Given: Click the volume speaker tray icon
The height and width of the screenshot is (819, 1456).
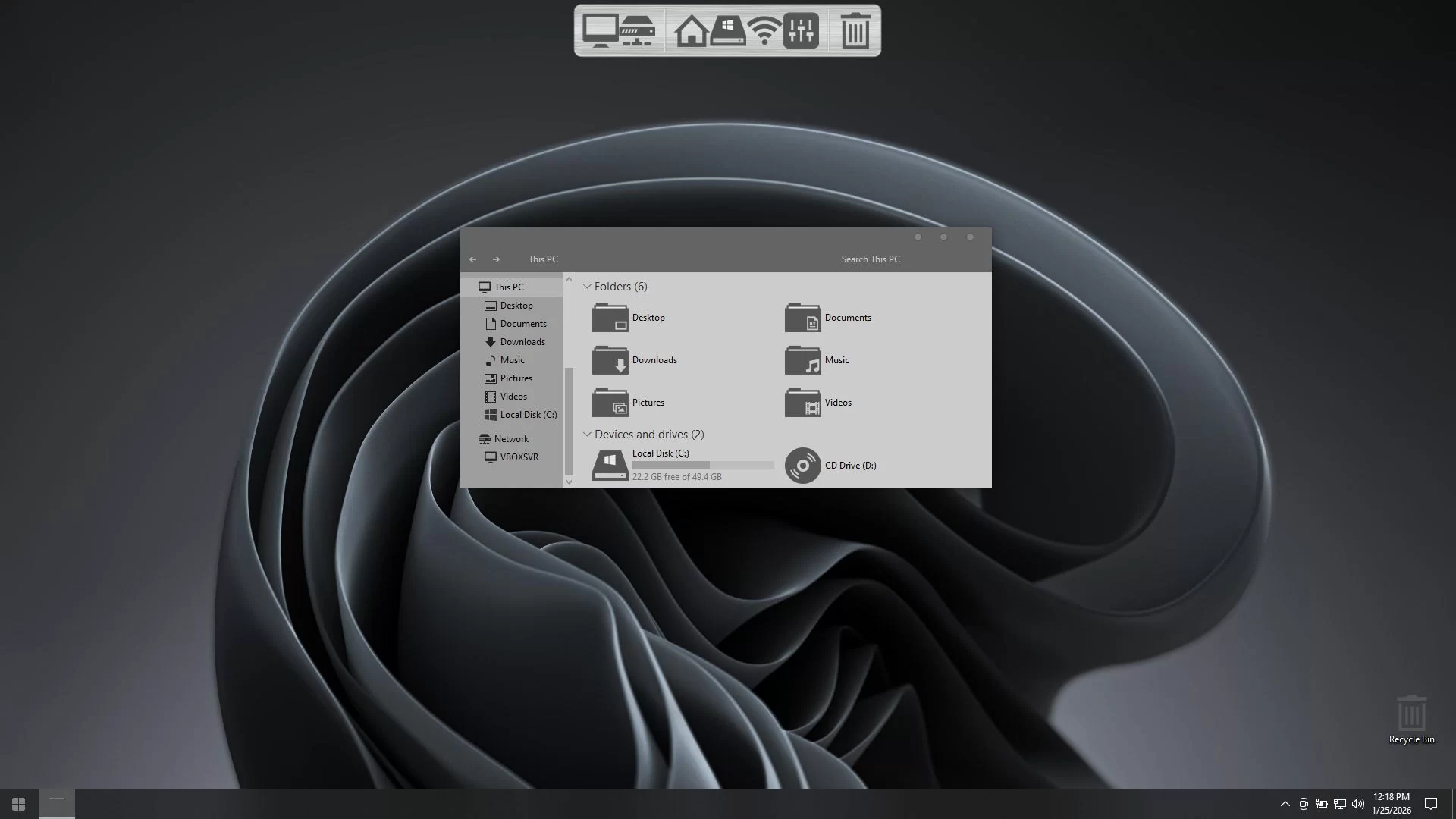Looking at the screenshot, I should click(1357, 804).
